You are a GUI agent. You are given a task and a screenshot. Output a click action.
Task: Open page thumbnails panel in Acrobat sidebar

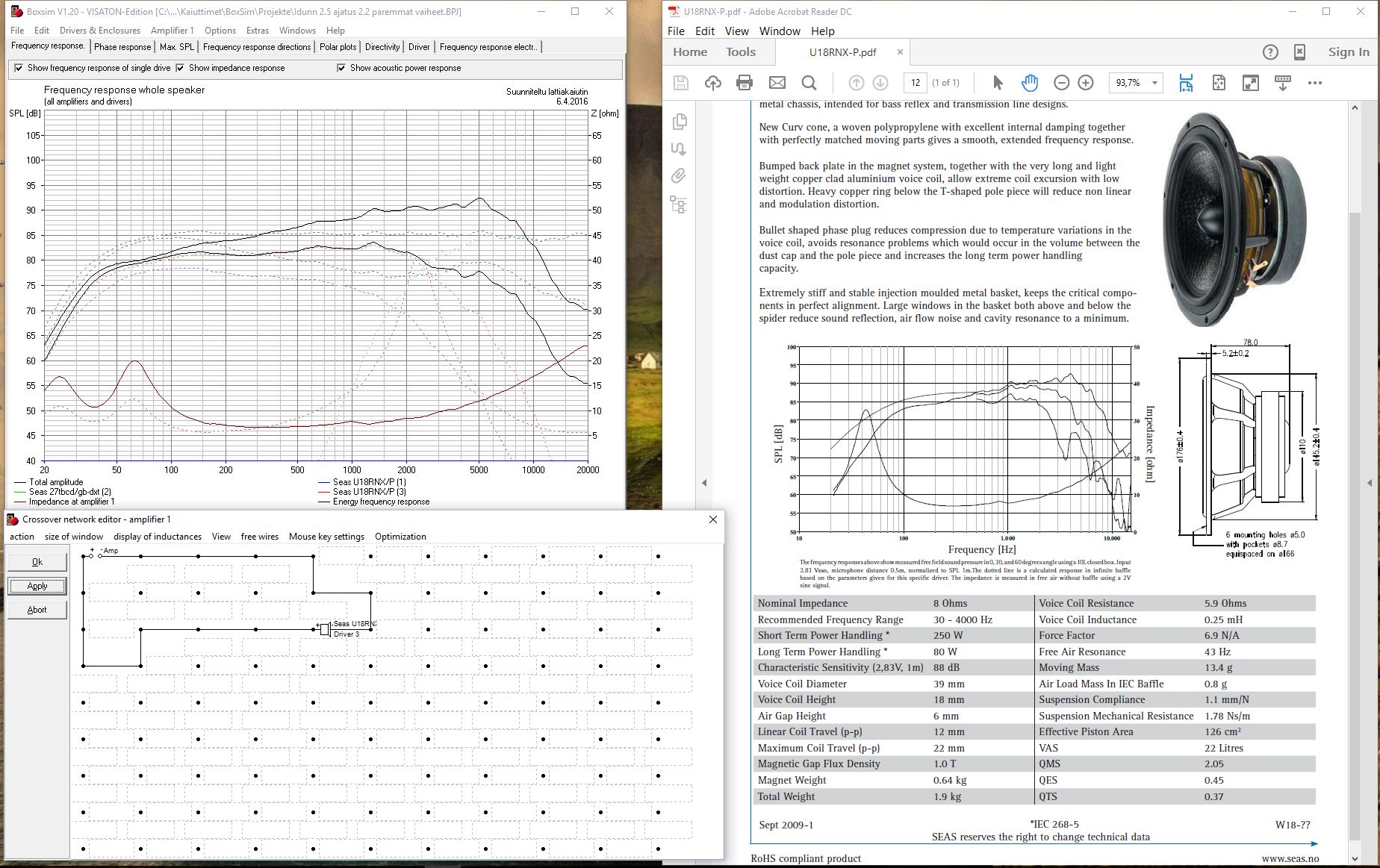coord(679,122)
